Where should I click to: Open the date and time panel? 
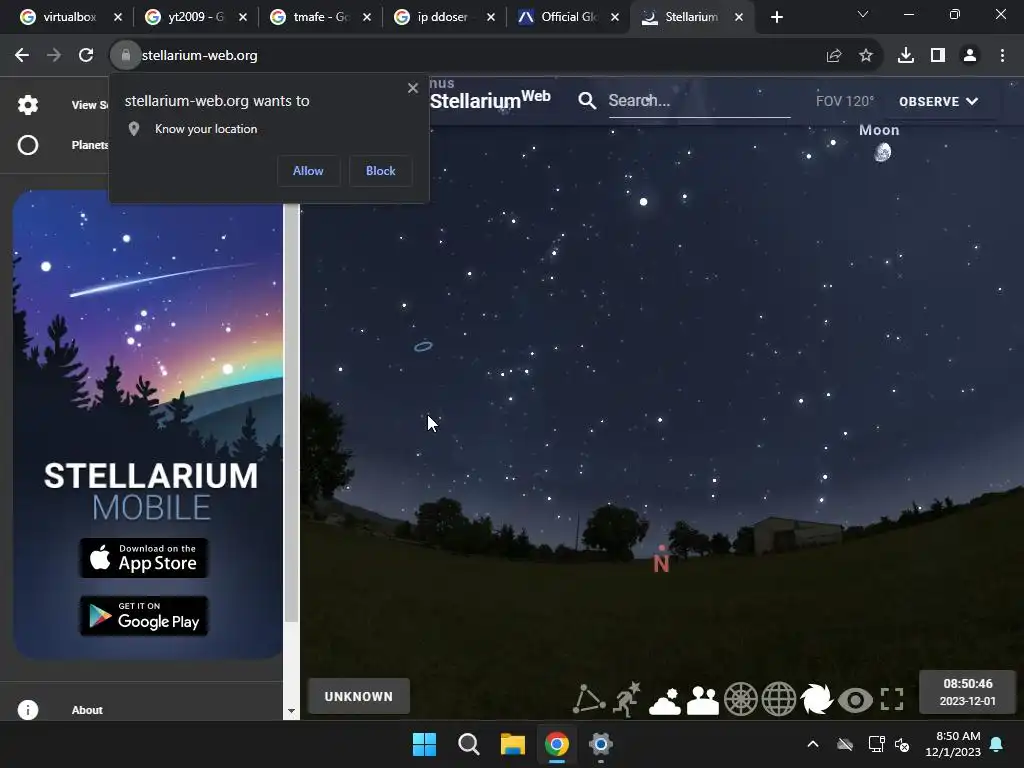click(967, 692)
